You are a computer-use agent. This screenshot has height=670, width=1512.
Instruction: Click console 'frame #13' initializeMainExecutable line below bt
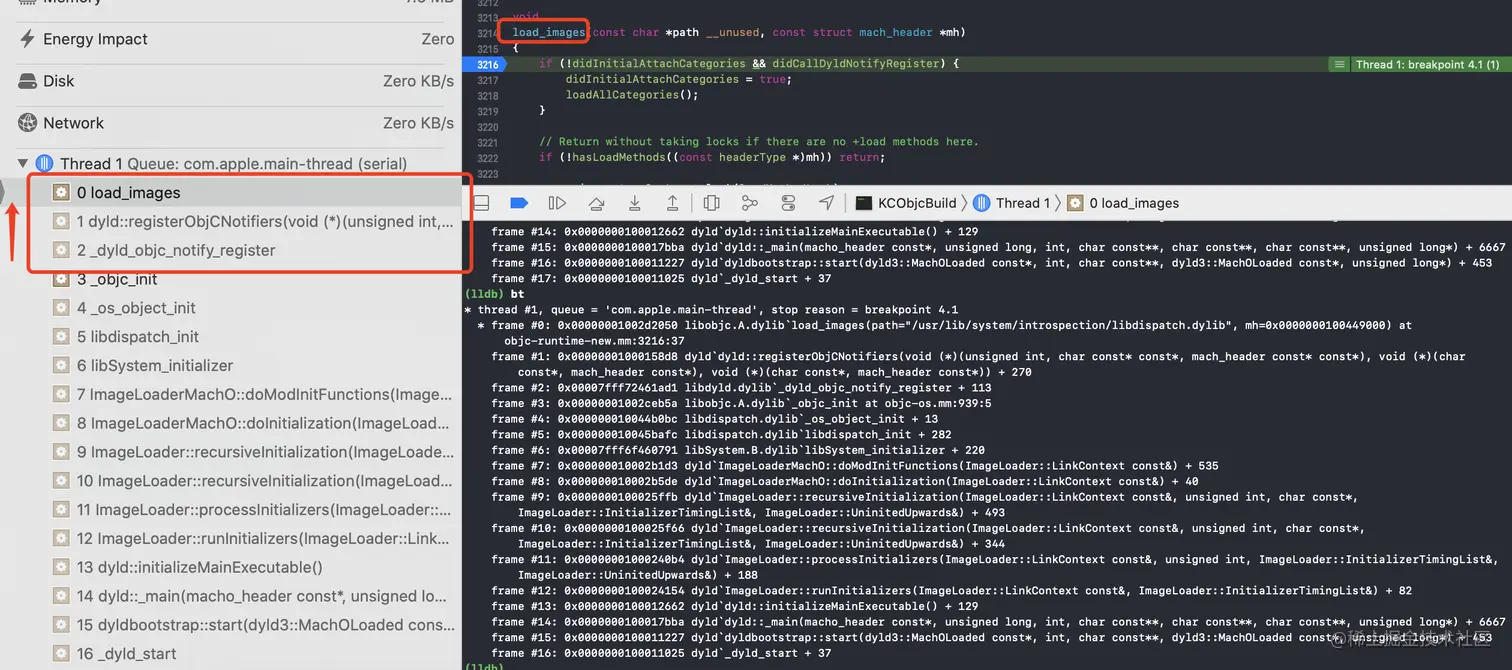point(735,606)
